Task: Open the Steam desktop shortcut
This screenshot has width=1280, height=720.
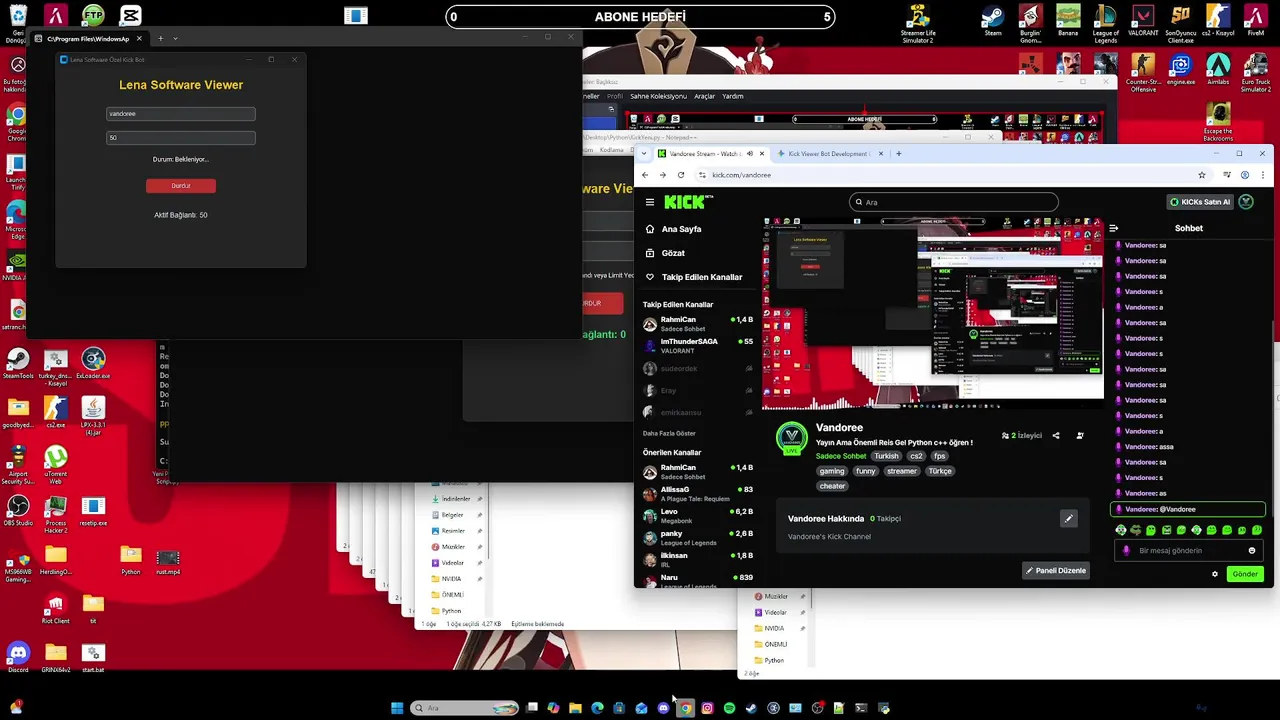Action: click(992, 21)
